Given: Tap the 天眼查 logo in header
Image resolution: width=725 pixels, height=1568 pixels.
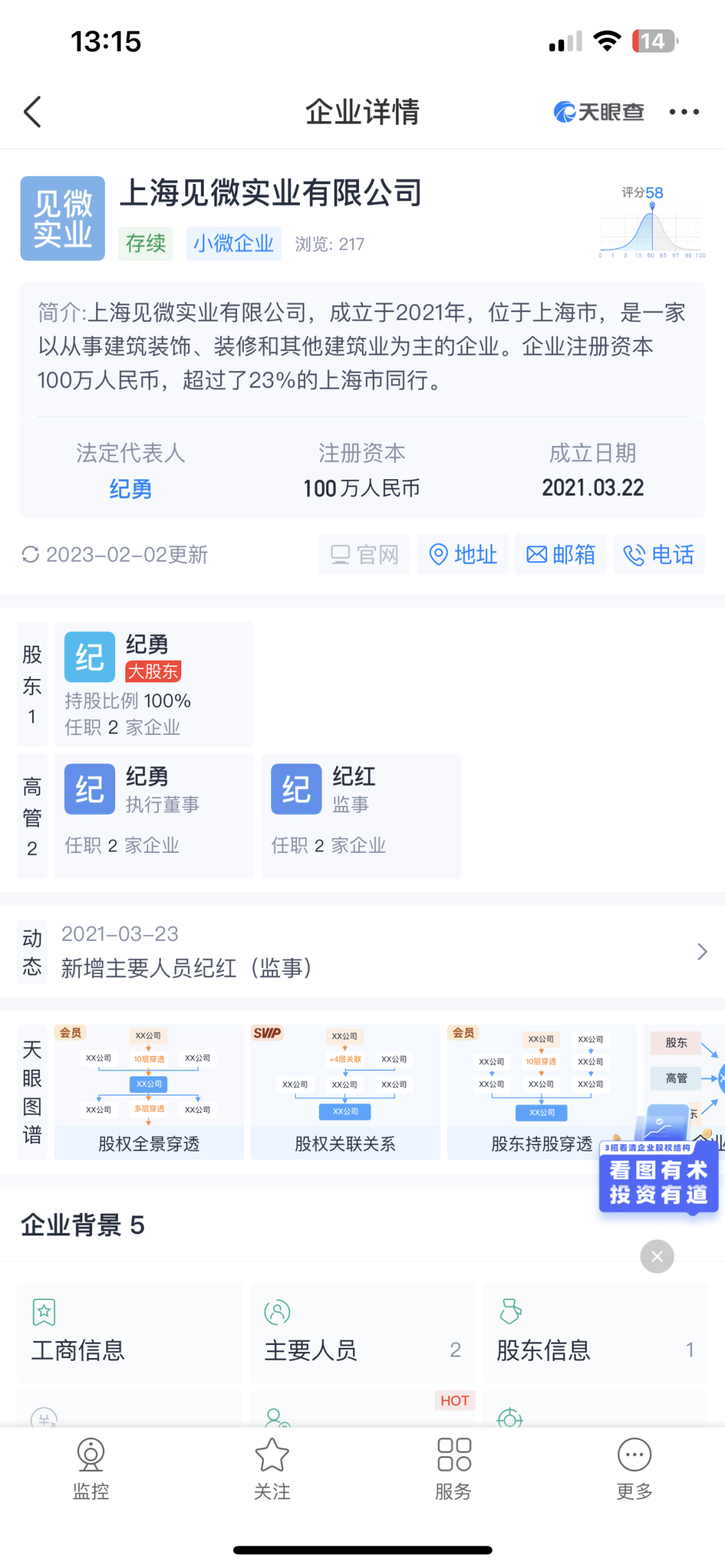Looking at the screenshot, I should (598, 112).
